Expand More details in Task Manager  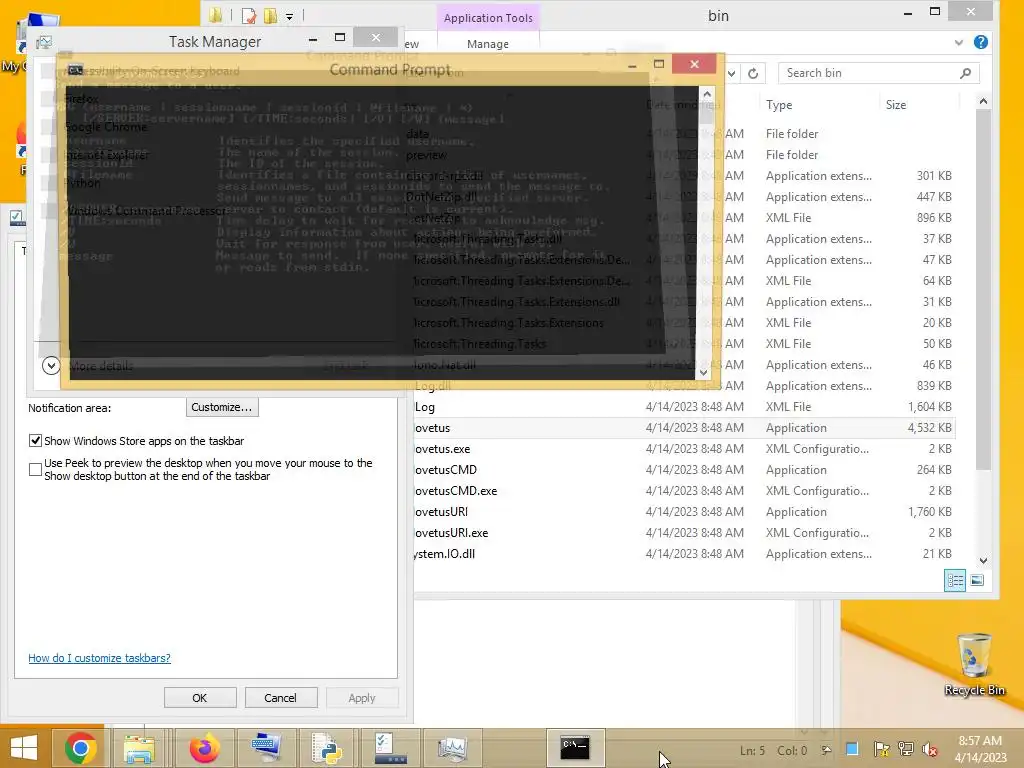pos(51,366)
